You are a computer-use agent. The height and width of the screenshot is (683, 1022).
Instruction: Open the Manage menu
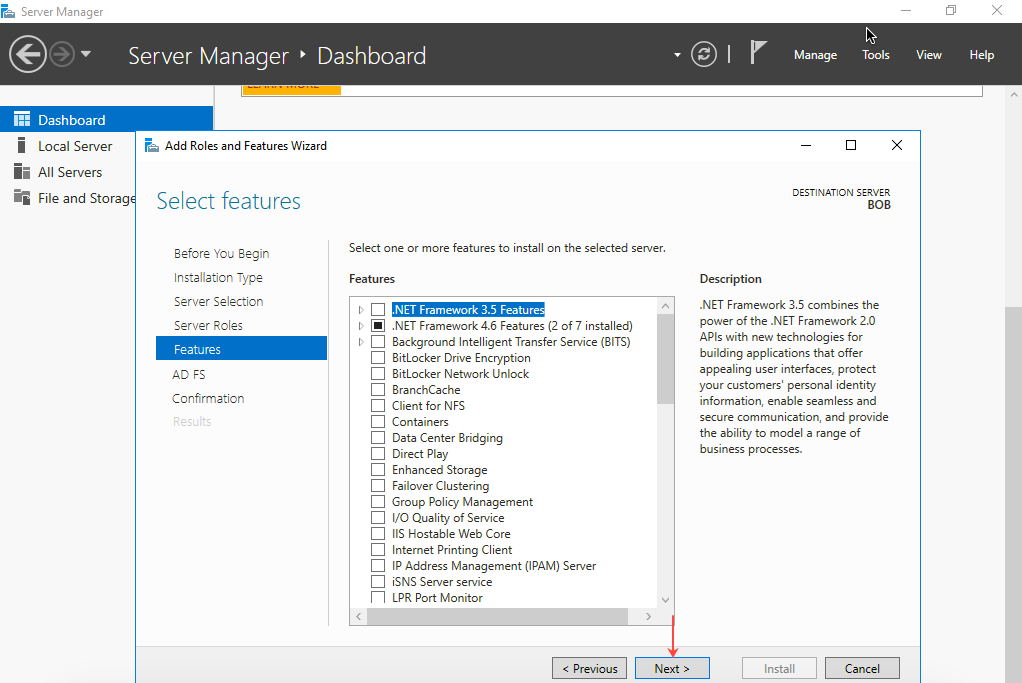coord(815,55)
